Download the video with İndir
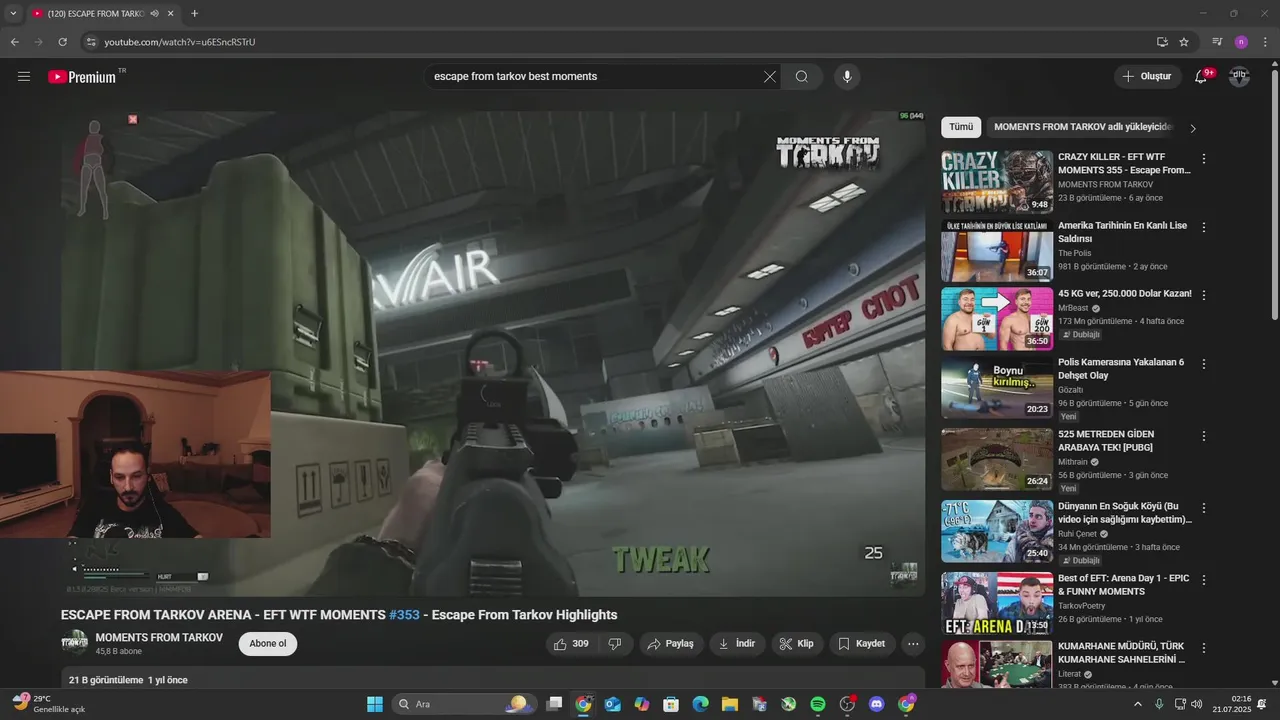1280x720 pixels. click(737, 644)
